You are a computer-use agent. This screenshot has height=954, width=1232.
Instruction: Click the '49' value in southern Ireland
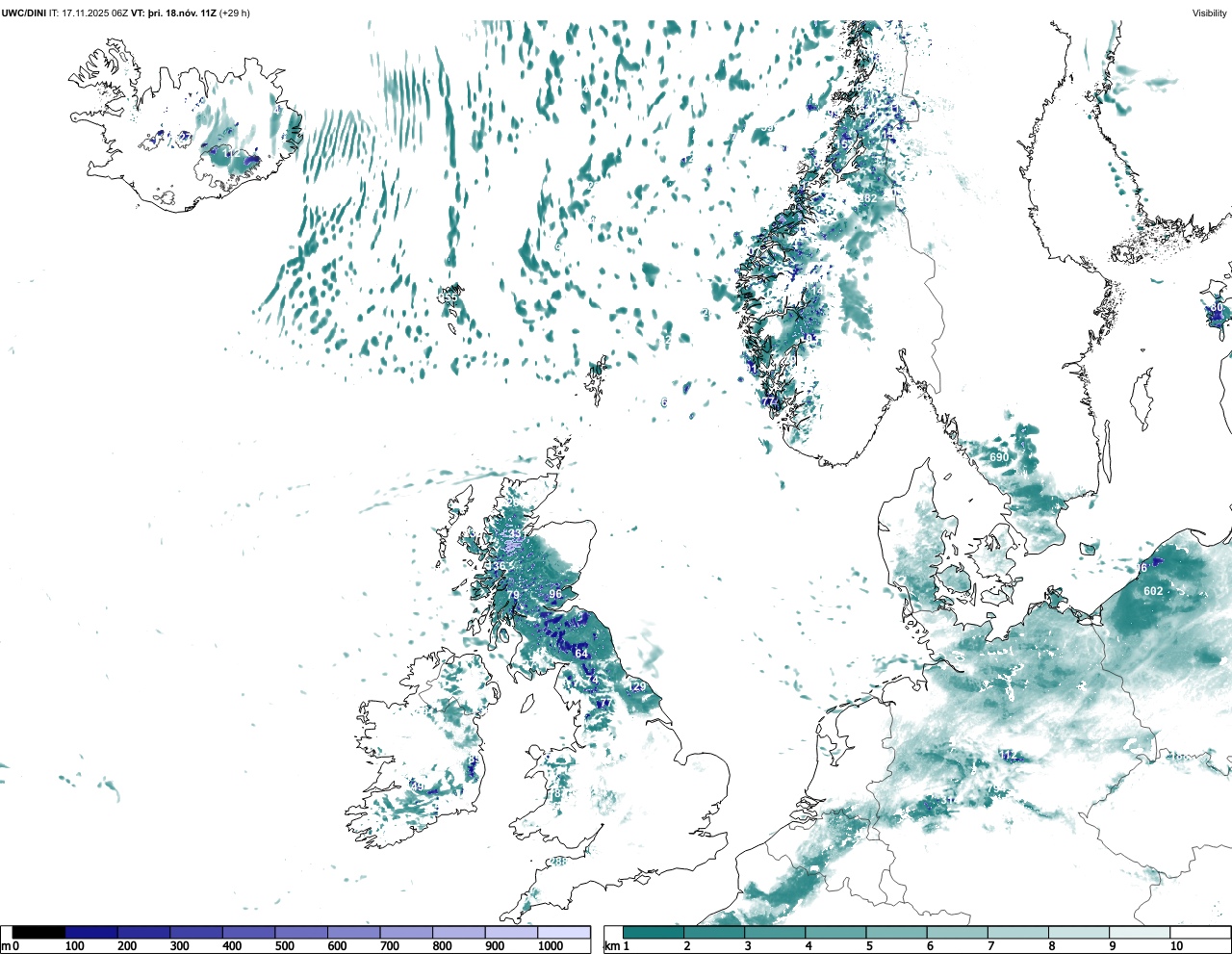[417, 786]
